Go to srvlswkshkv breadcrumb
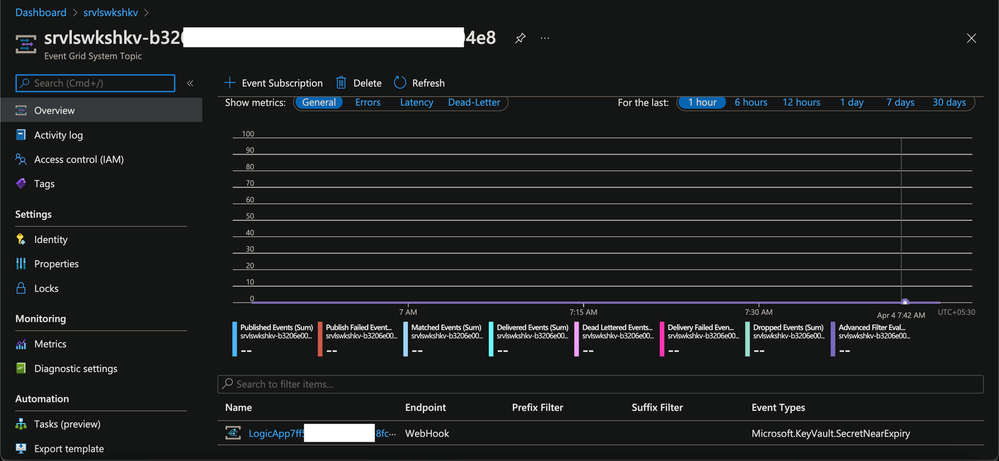This screenshot has width=999, height=461. [x=111, y=12]
